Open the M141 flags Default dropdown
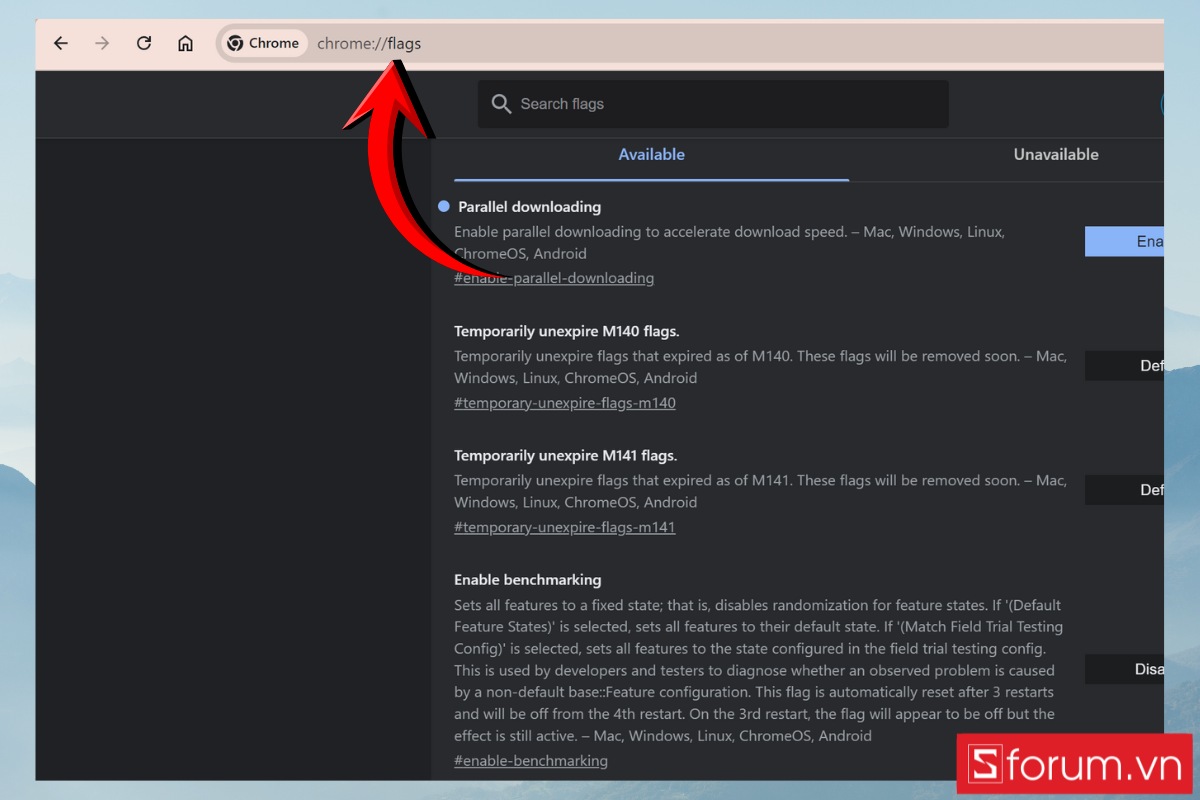This screenshot has height=800, width=1200. pyautogui.click(x=1124, y=489)
